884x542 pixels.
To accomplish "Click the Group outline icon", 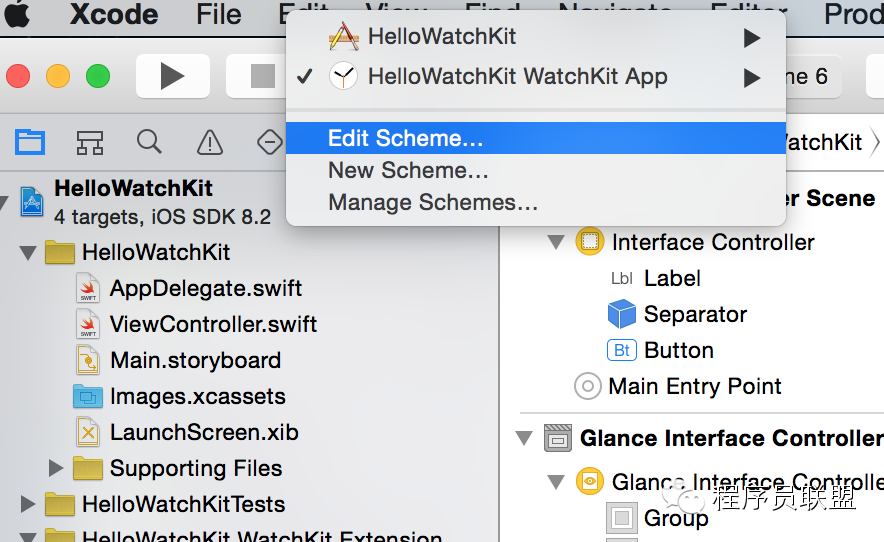I will [x=622, y=518].
